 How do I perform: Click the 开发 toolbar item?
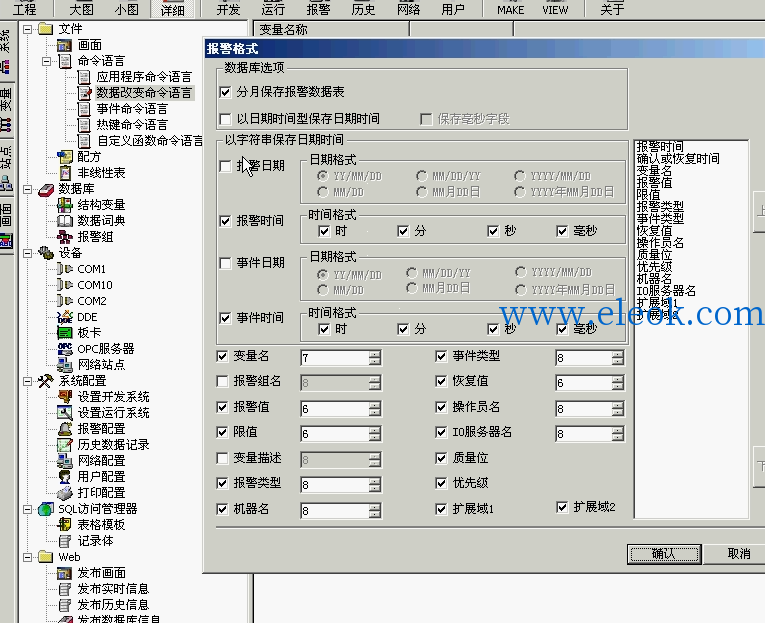pyautogui.click(x=228, y=9)
